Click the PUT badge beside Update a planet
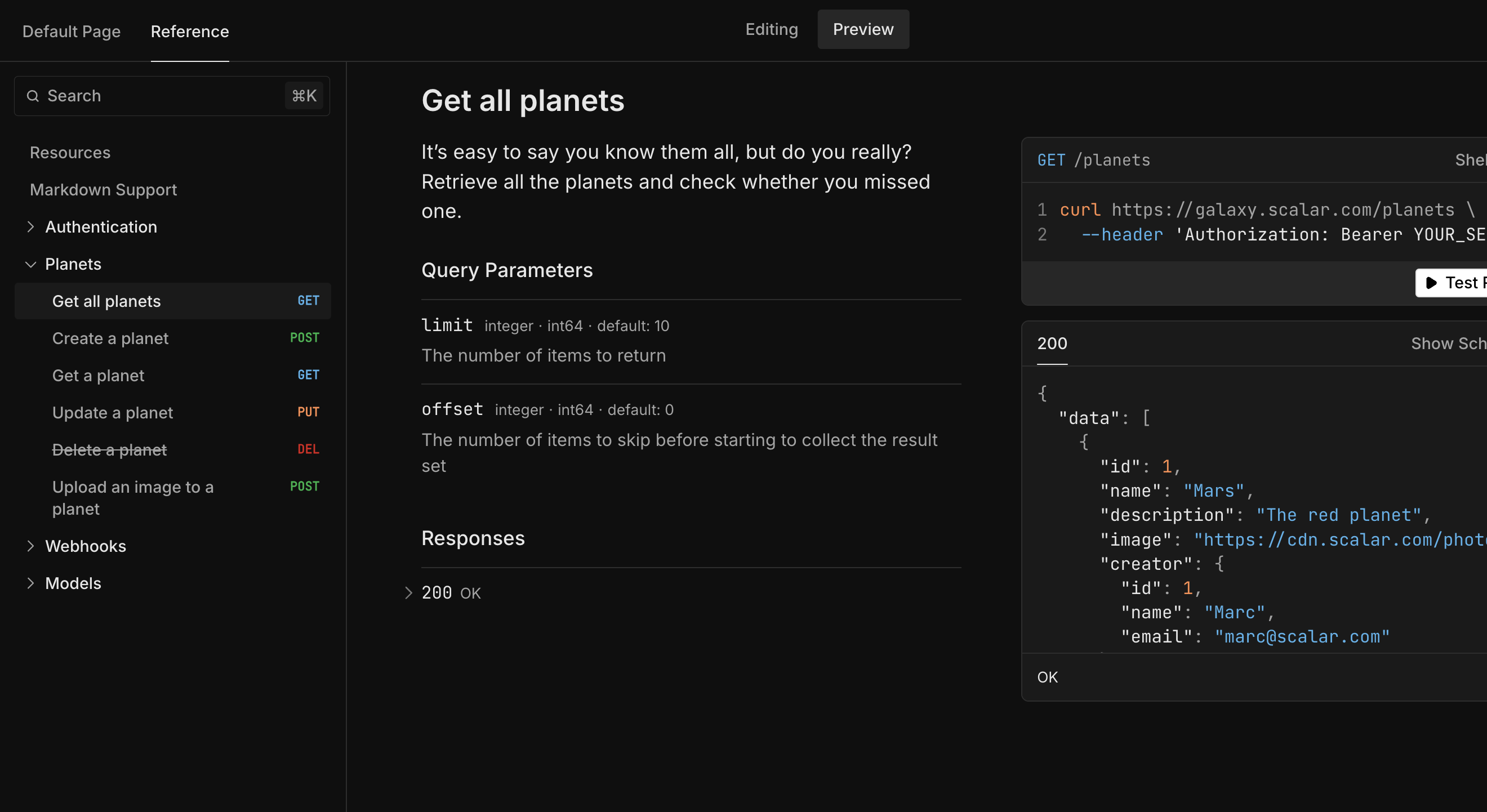This screenshot has height=812, width=1487. (308, 412)
